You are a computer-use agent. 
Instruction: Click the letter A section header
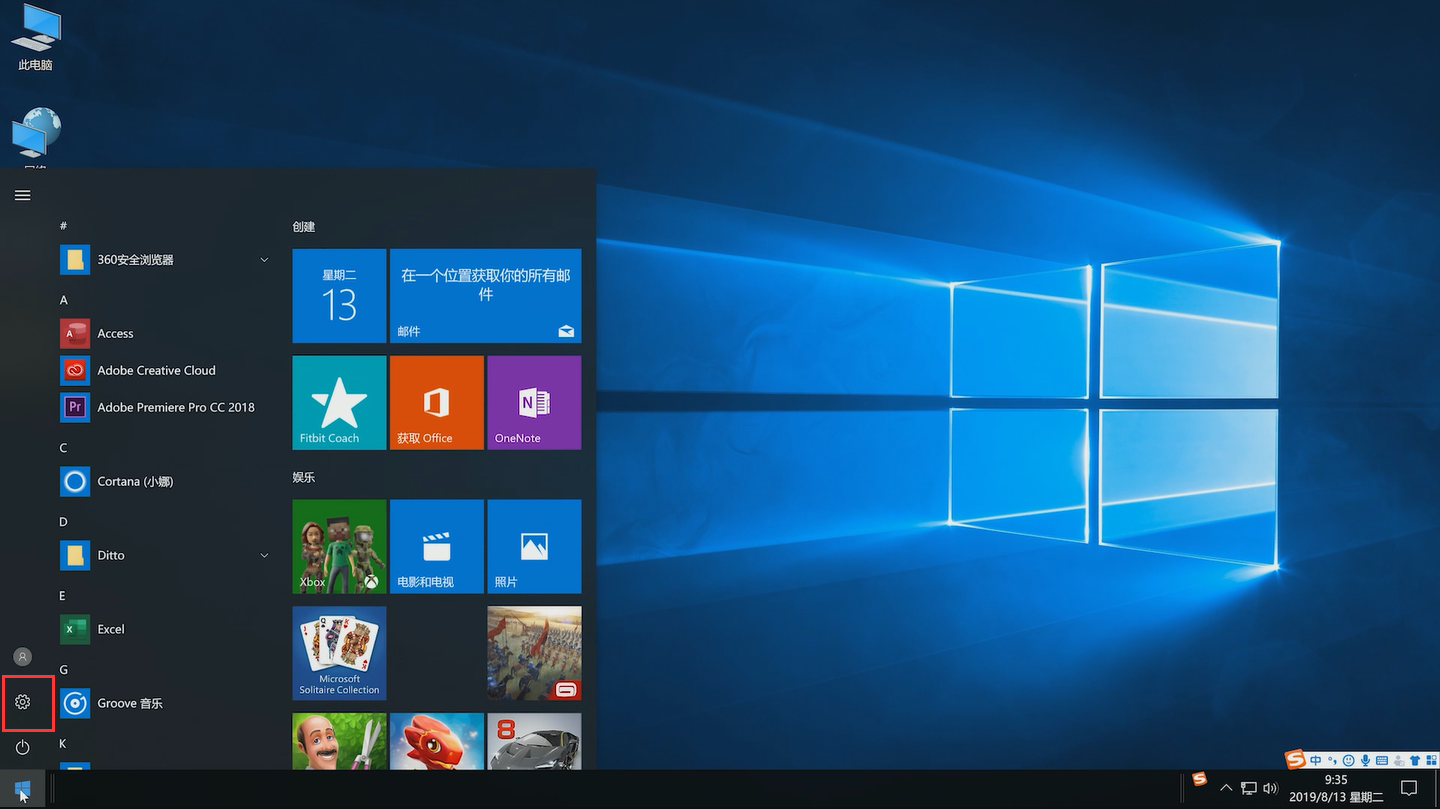(64, 300)
